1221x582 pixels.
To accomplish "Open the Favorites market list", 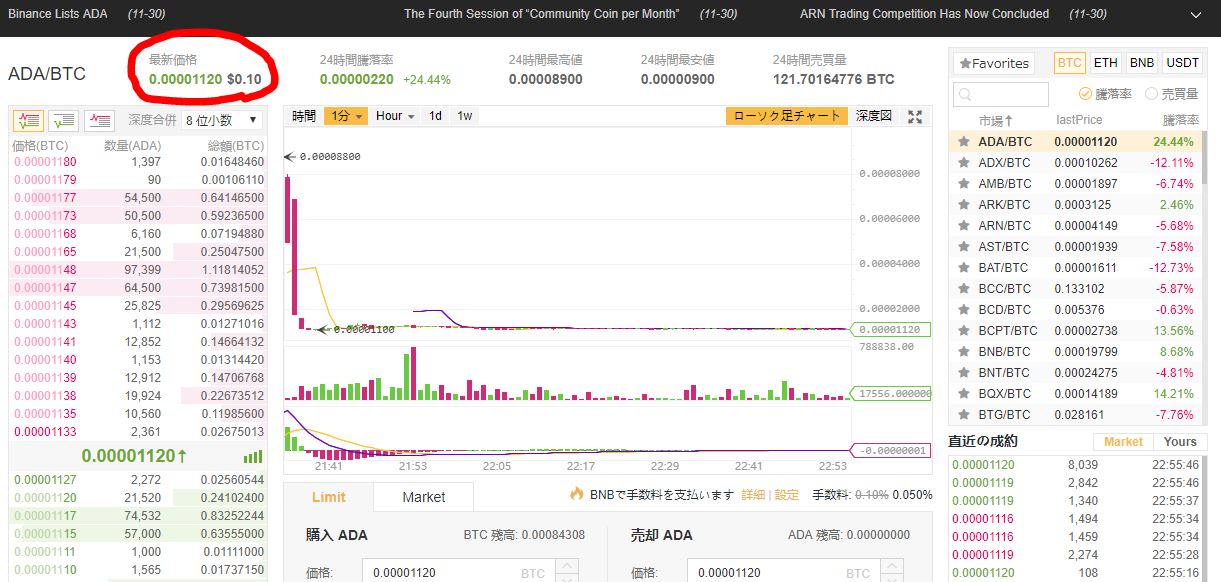I will click(x=994, y=63).
